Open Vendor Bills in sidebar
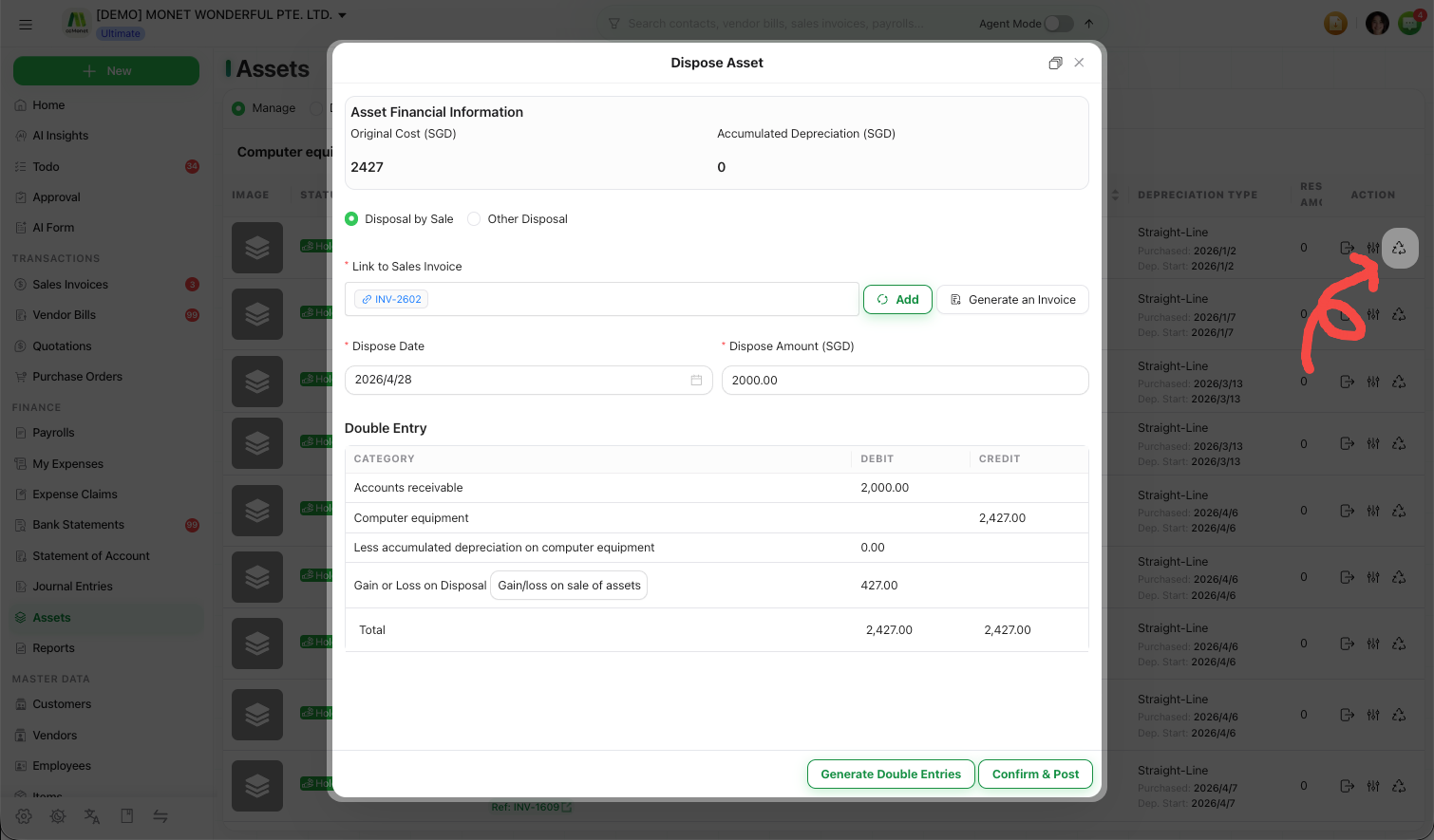1434x840 pixels. 65,315
